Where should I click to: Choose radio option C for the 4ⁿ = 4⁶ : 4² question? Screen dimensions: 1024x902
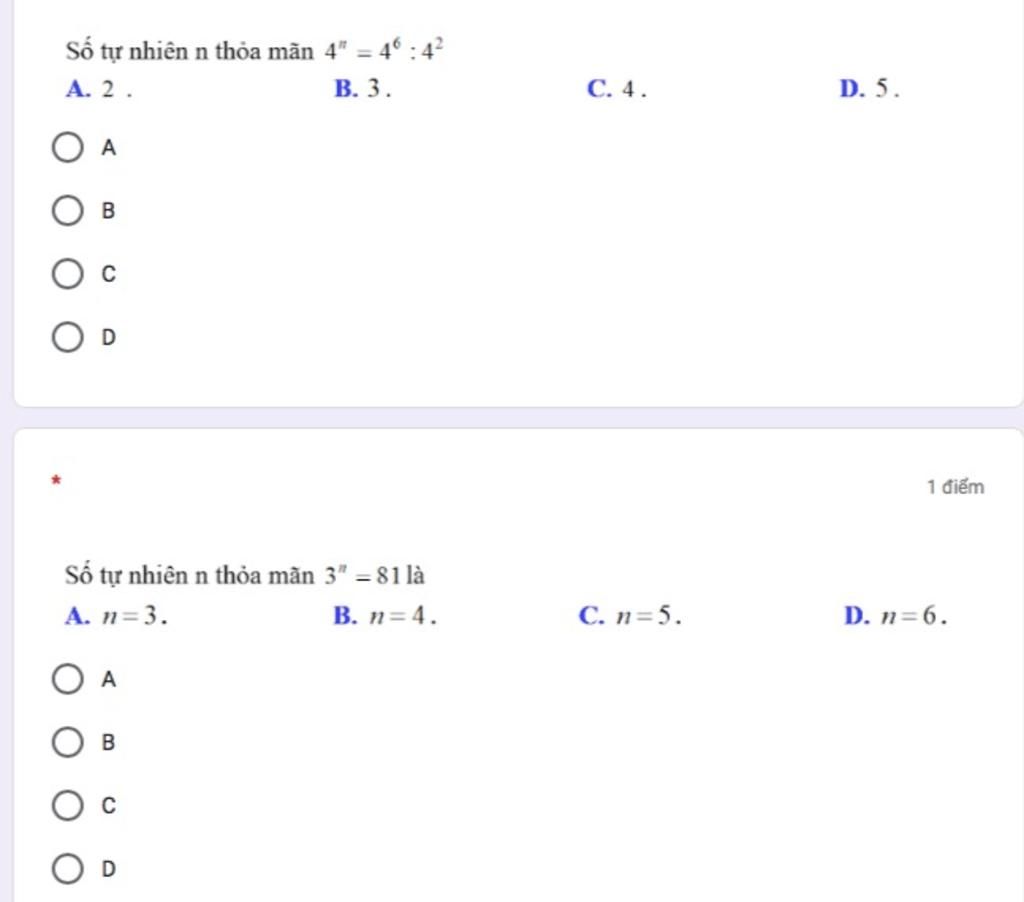pyautogui.click(x=67, y=274)
